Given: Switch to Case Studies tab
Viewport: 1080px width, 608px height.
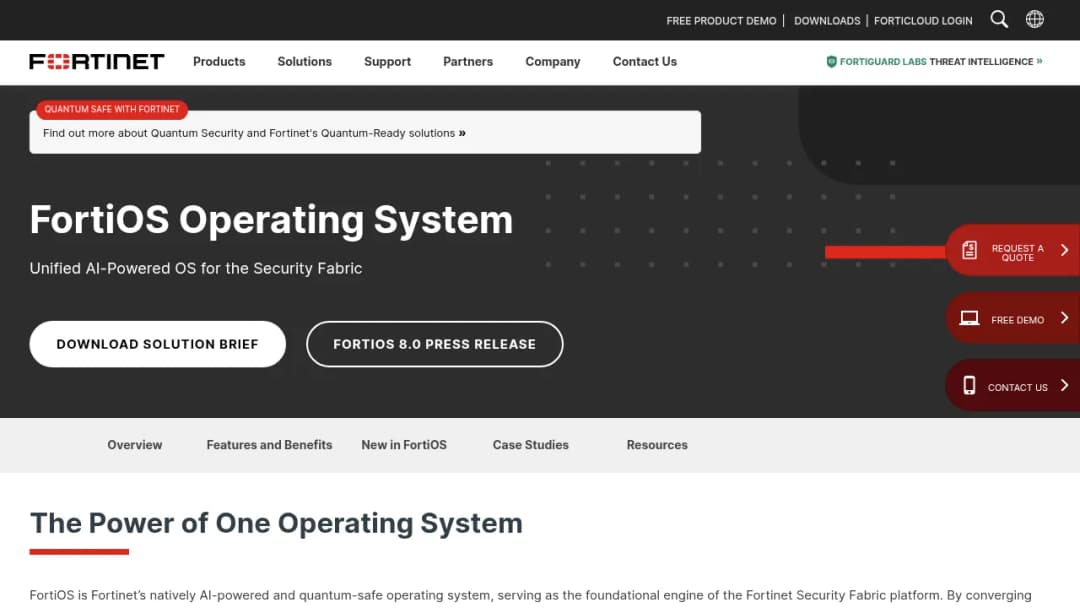Looking at the screenshot, I should pyautogui.click(x=530, y=445).
